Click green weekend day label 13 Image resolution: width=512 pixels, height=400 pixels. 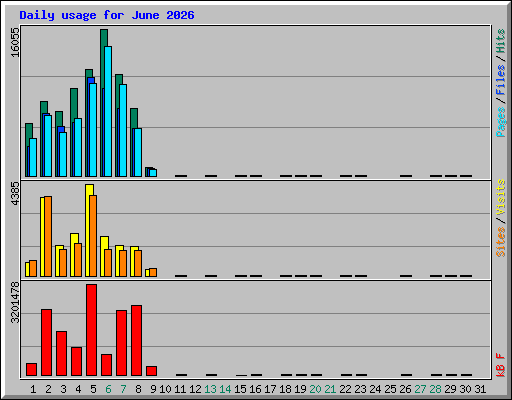point(210,389)
